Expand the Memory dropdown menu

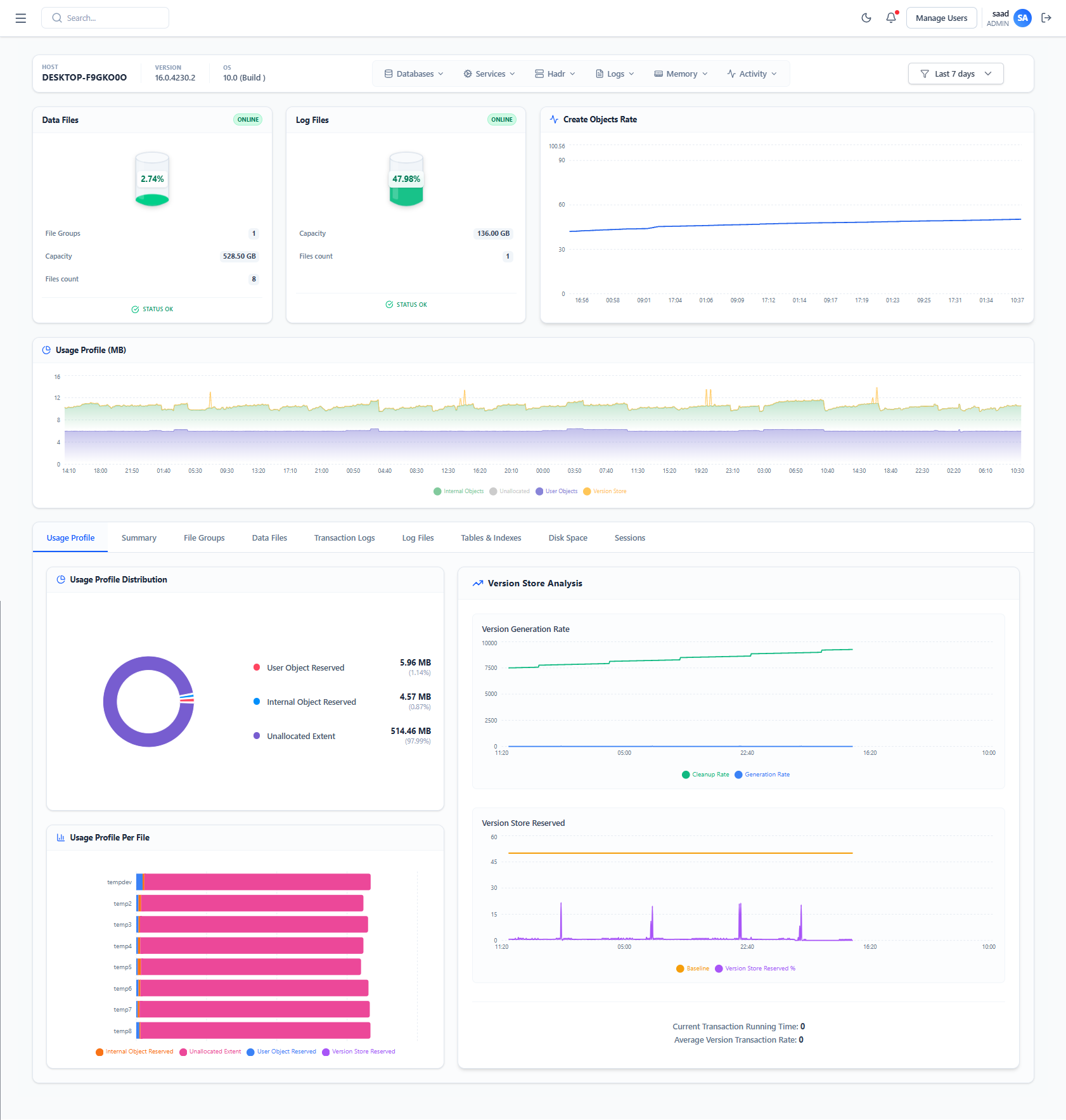click(x=705, y=74)
